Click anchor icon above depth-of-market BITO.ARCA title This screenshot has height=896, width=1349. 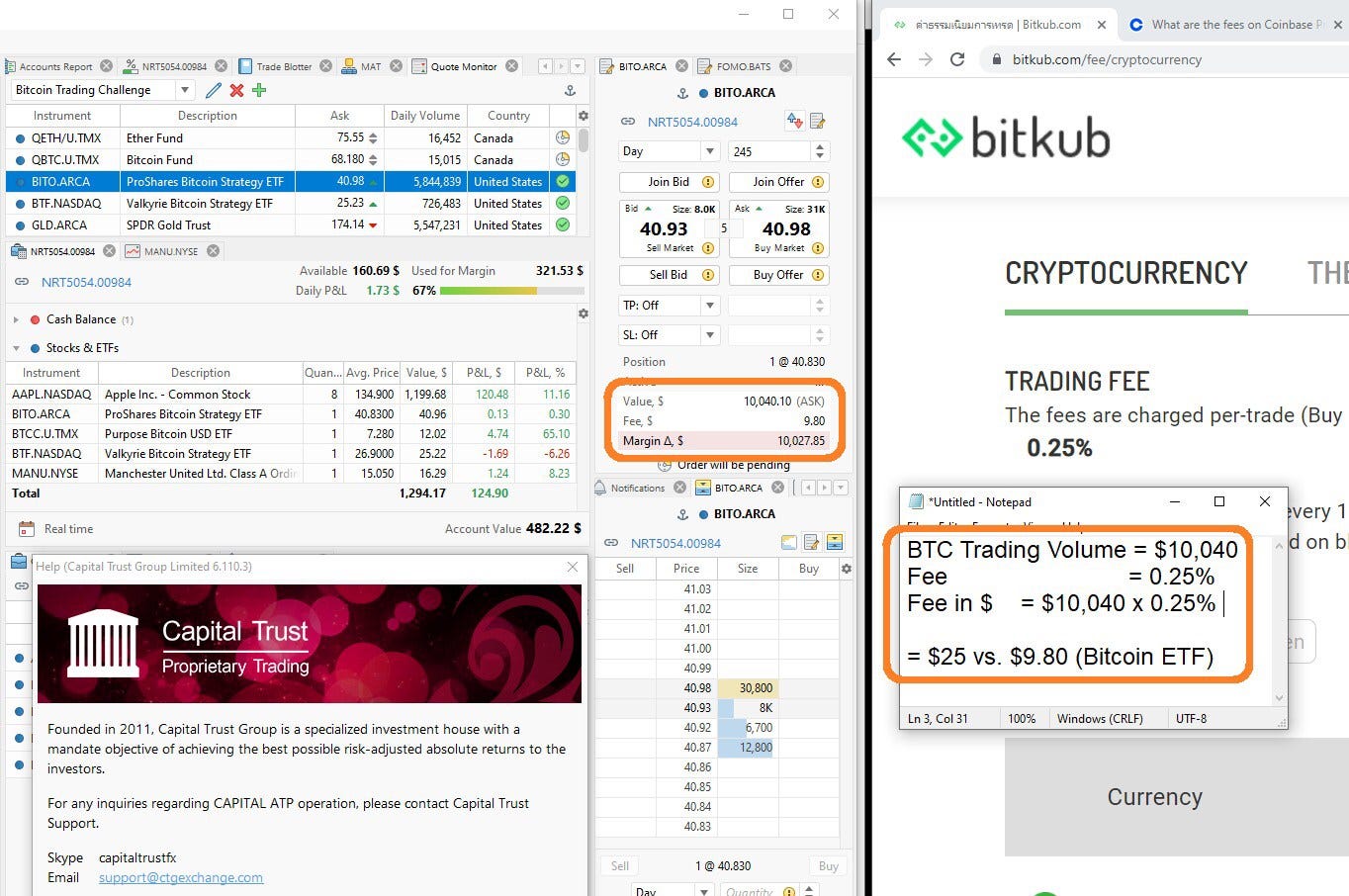pos(682,514)
